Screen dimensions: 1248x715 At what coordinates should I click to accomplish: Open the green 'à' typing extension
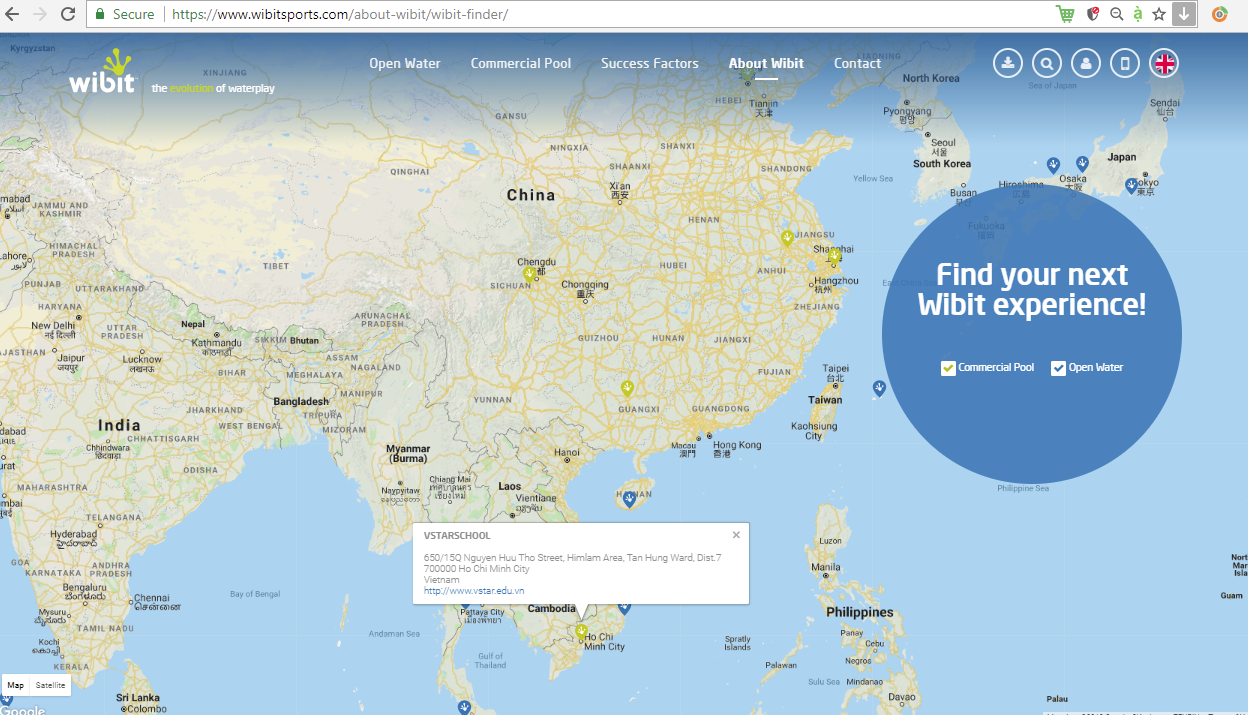tap(1138, 14)
